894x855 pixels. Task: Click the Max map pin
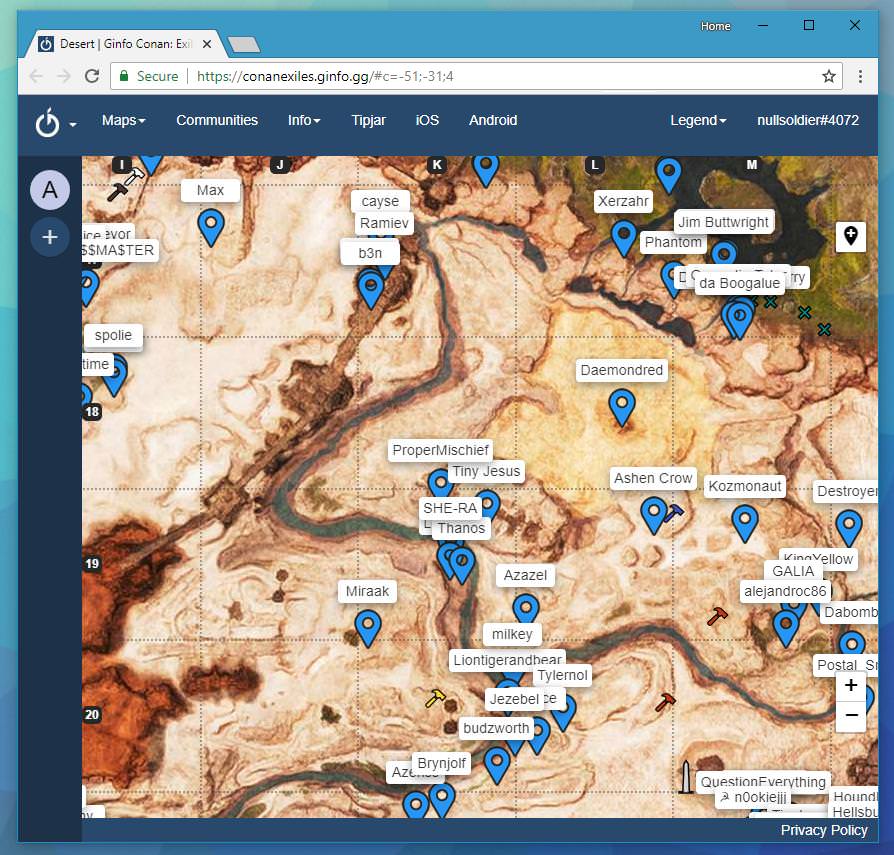(x=211, y=226)
